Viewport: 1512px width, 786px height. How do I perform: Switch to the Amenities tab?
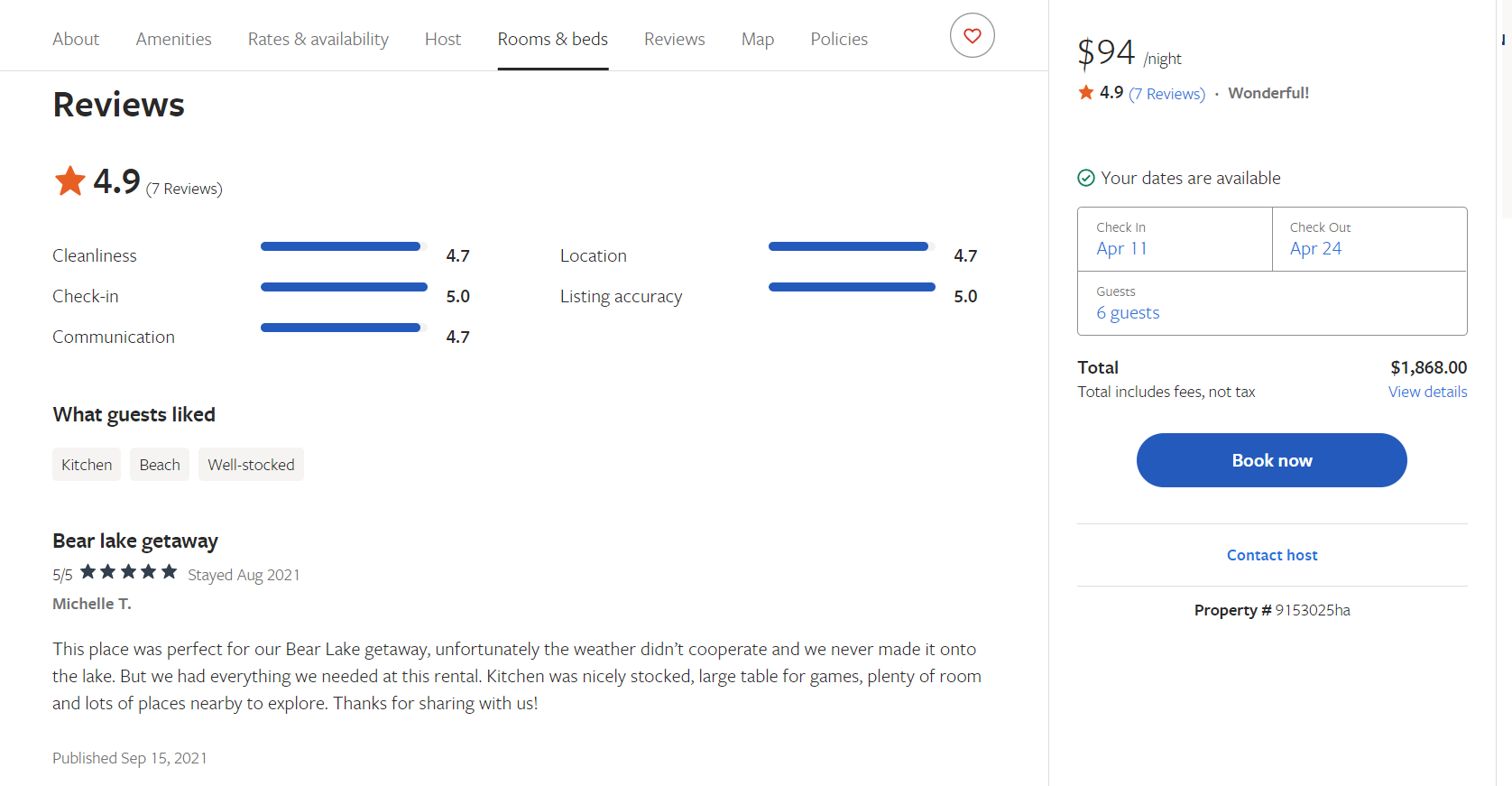pos(173,39)
